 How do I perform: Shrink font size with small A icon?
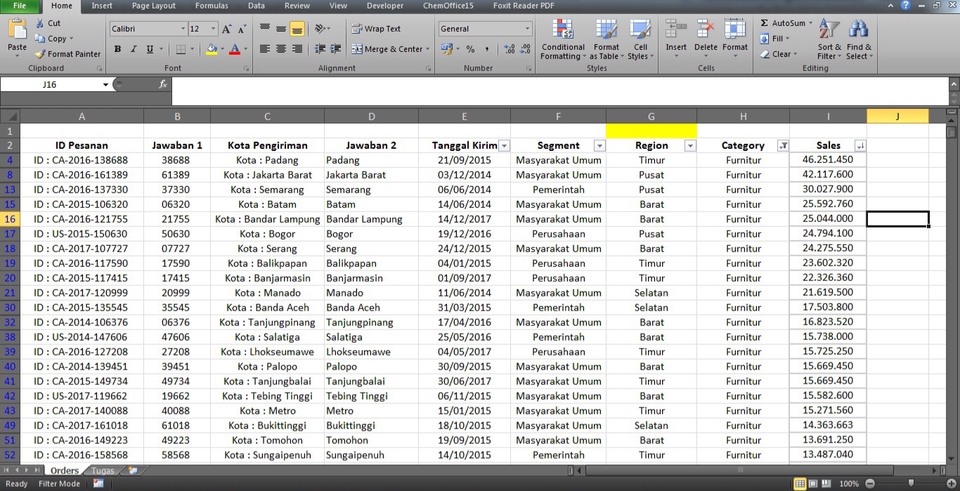coord(242,29)
